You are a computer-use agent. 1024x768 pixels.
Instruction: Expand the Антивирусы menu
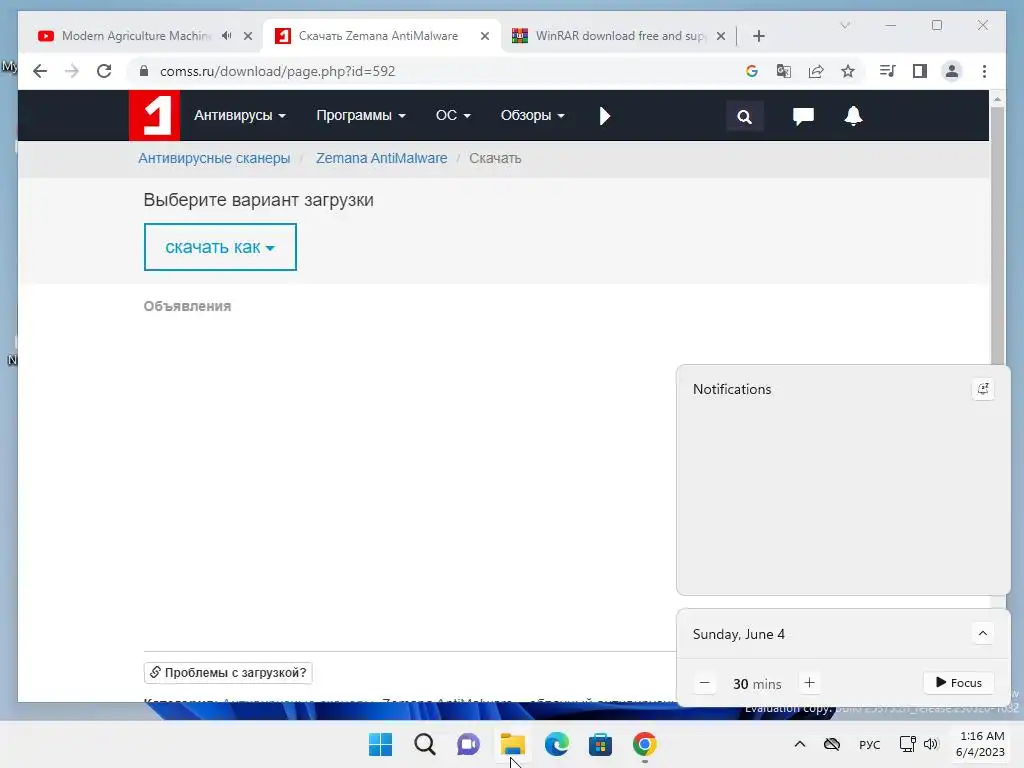[240, 116]
